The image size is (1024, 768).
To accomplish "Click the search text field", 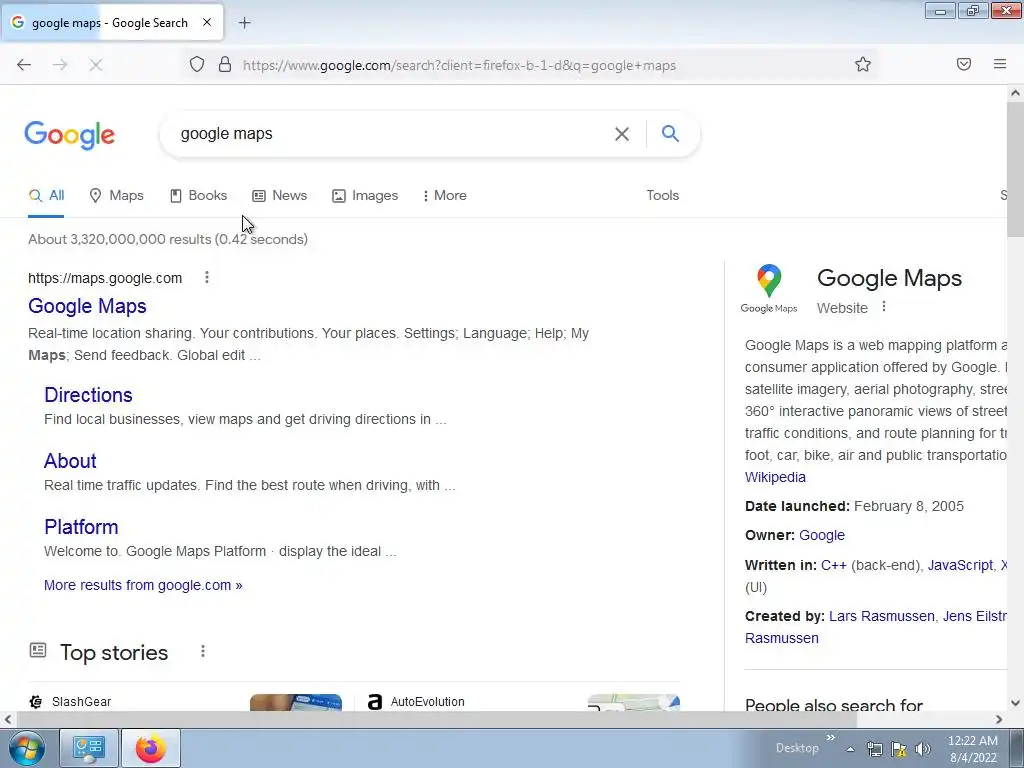I will coord(392,134).
